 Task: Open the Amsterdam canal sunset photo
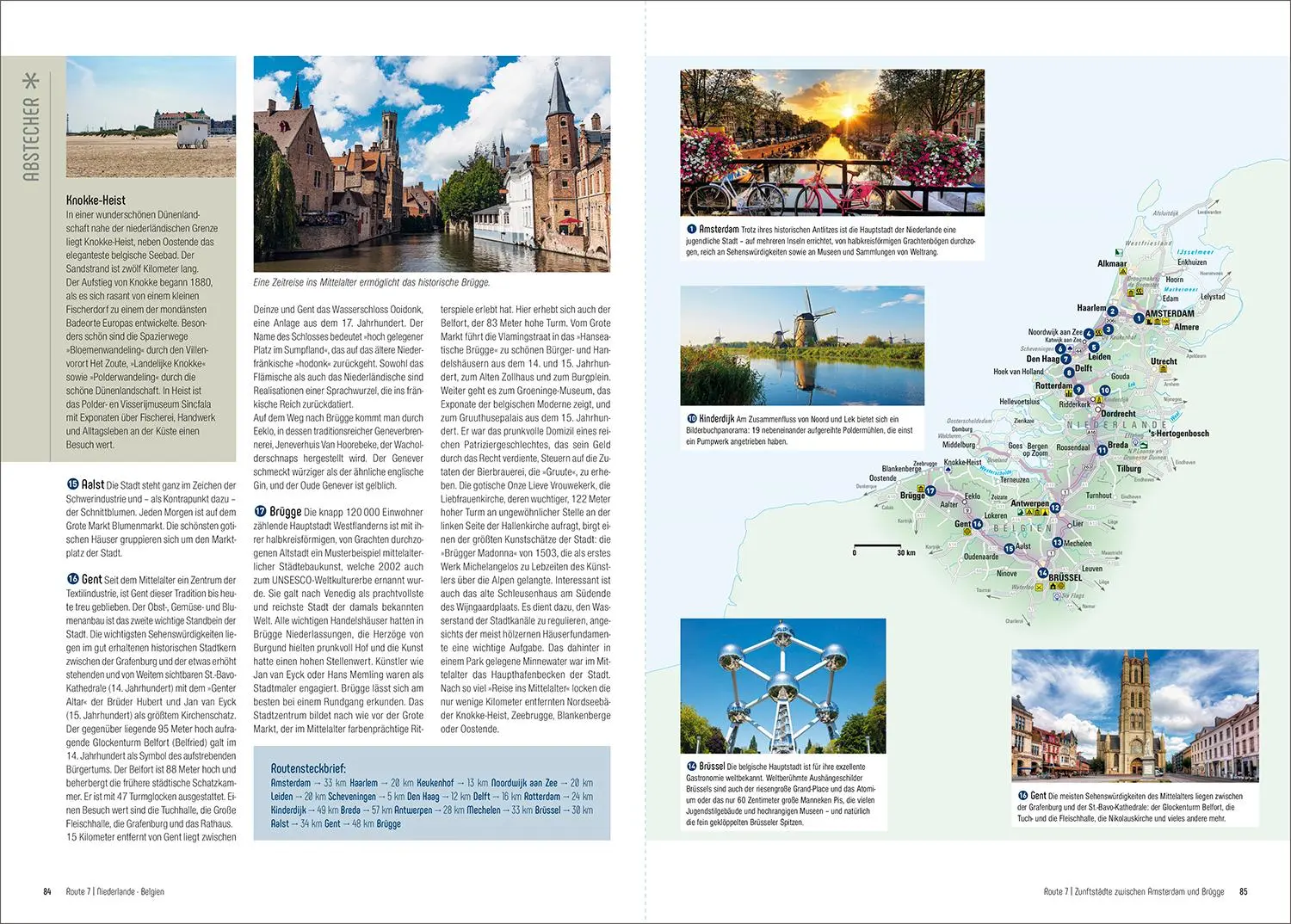tap(832, 143)
